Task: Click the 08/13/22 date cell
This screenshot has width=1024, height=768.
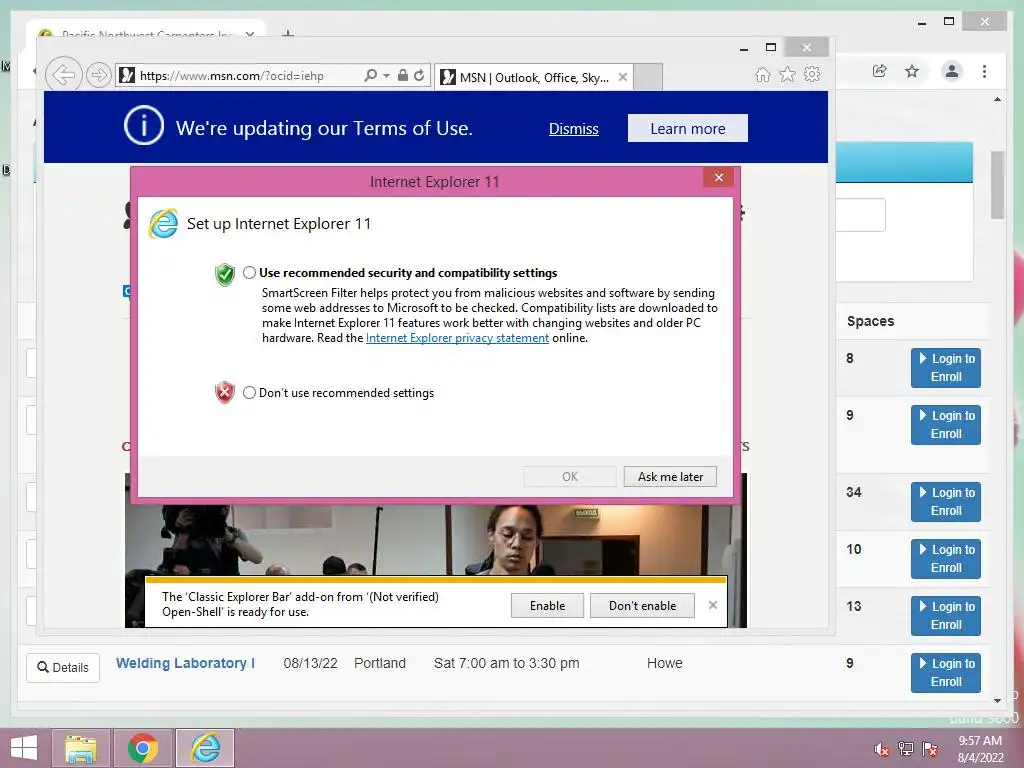Action: click(310, 664)
